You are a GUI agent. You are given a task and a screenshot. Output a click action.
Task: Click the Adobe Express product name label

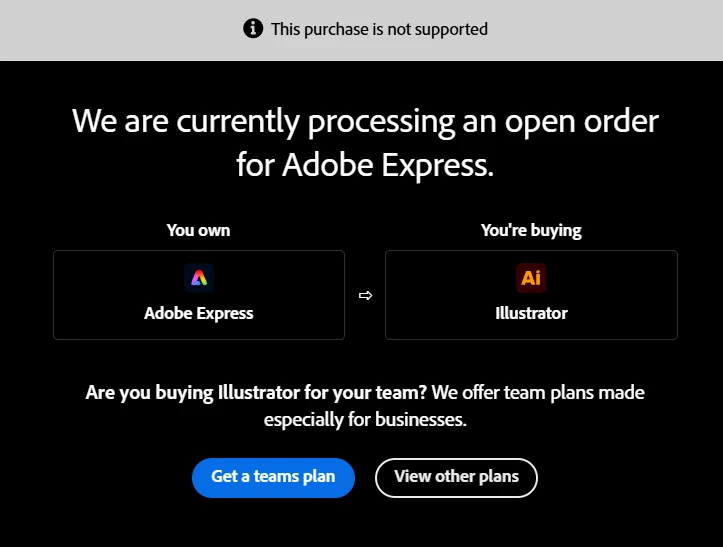click(199, 313)
